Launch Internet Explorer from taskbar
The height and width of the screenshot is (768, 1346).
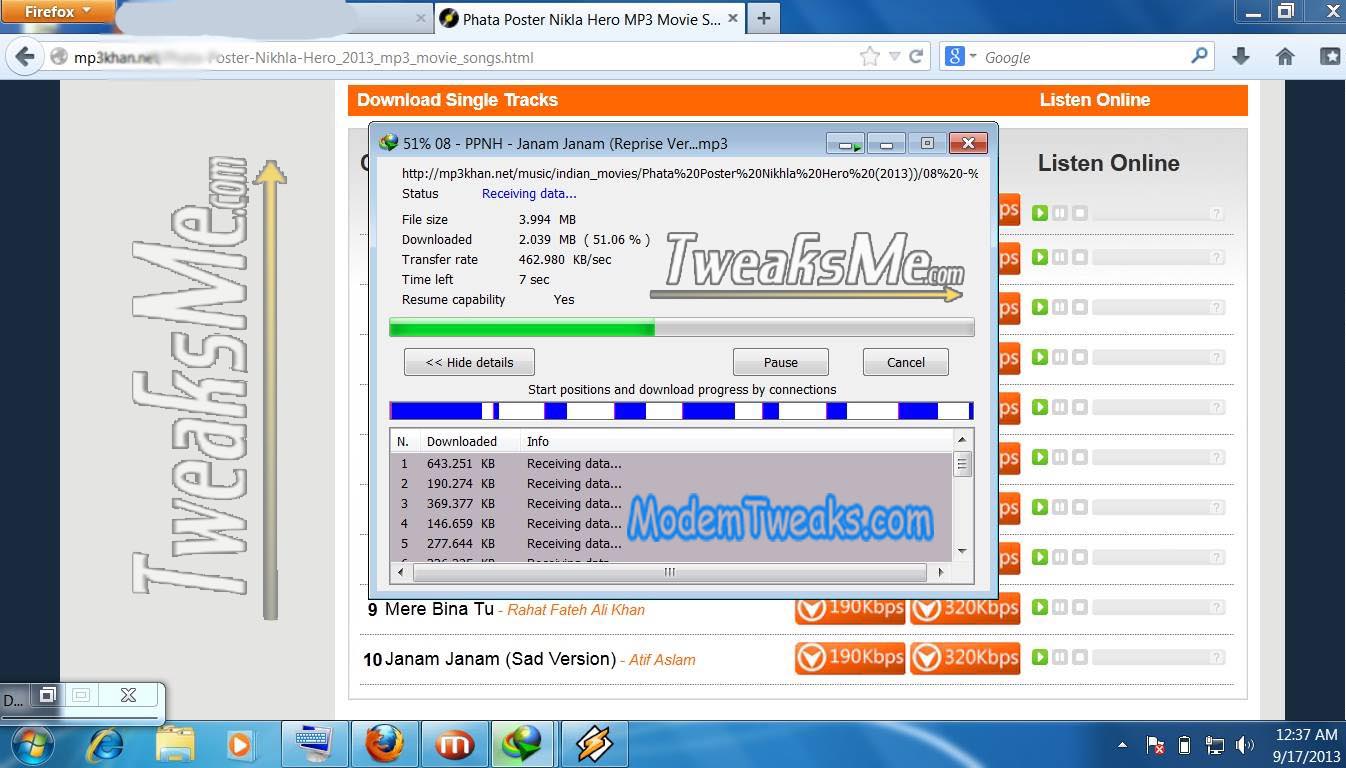(x=105, y=744)
